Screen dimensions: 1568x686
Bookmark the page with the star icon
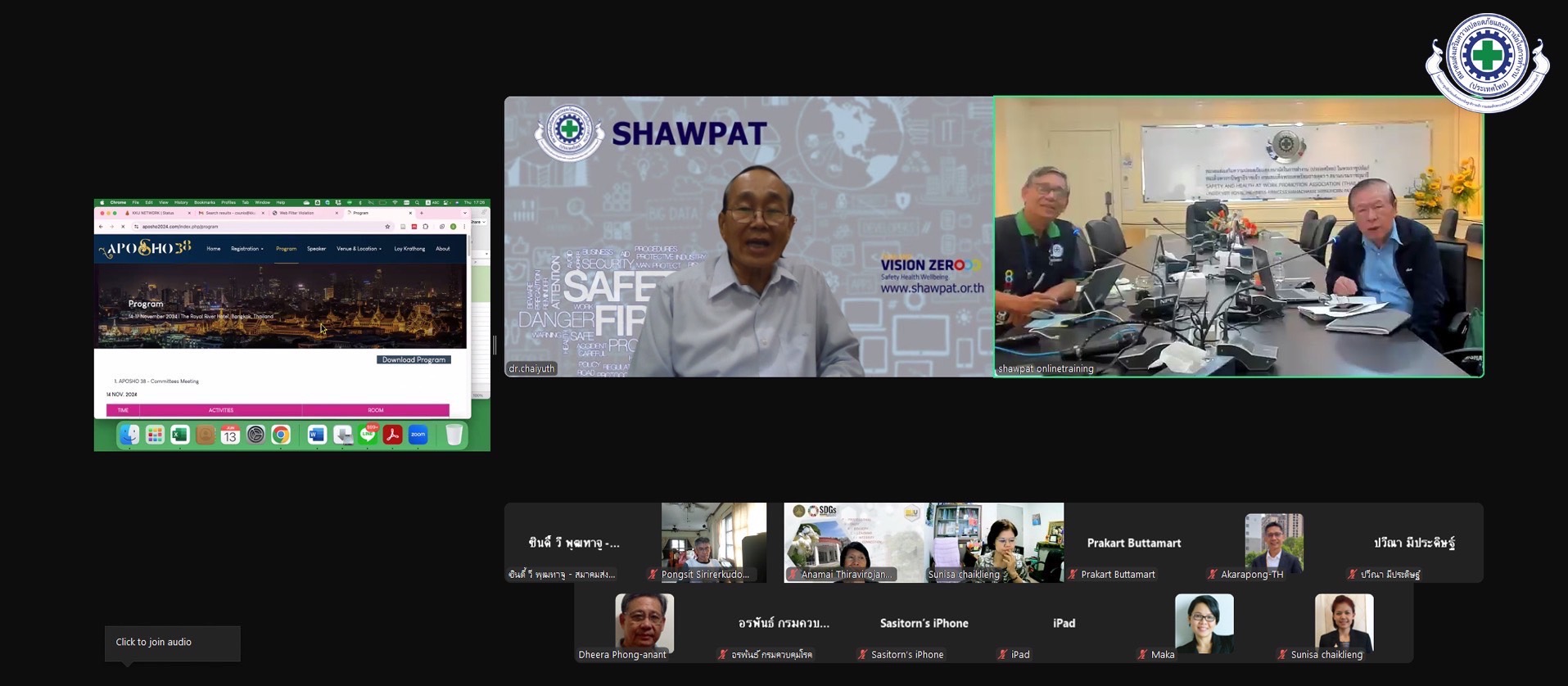[x=387, y=227]
